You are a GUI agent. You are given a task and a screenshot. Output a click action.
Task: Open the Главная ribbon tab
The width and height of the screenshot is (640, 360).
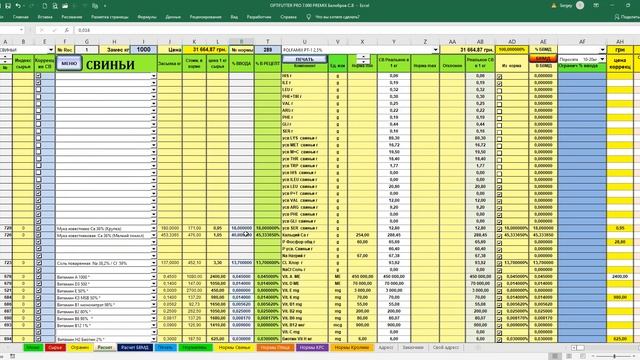(x=21, y=17)
